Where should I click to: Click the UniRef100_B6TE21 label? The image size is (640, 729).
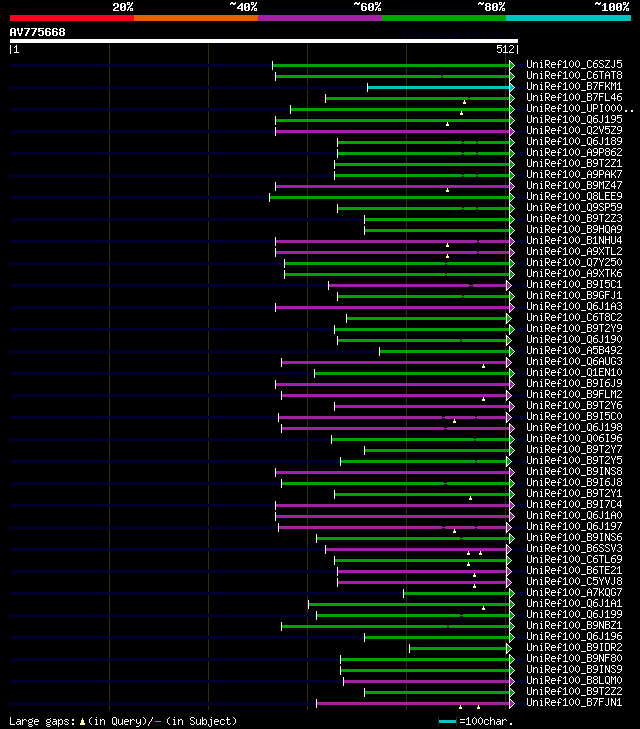[574, 570]
